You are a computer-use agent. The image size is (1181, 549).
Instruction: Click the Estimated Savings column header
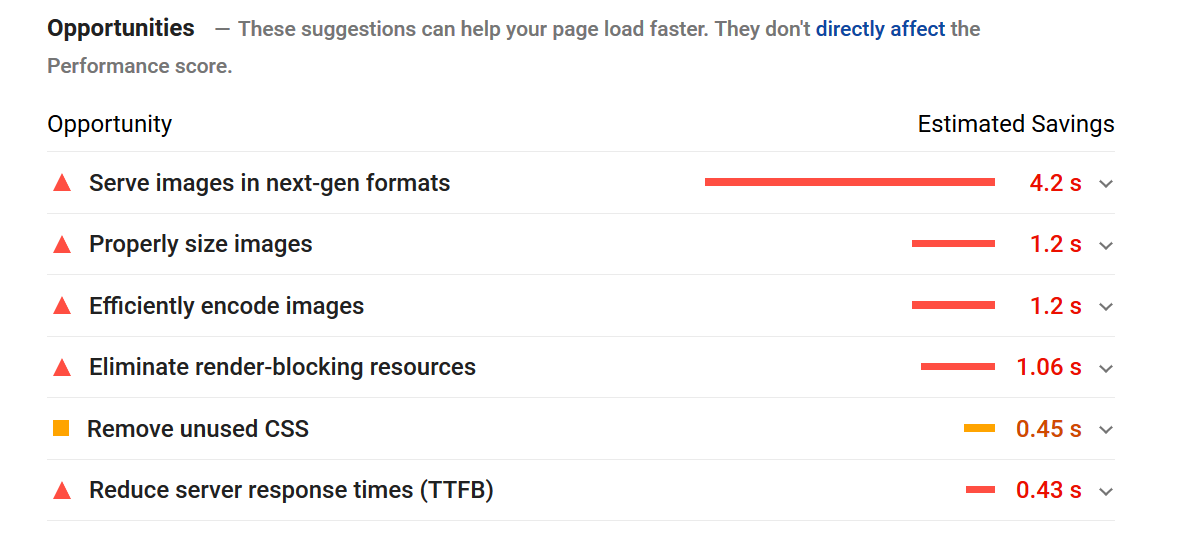click(x=1016, y=124)
